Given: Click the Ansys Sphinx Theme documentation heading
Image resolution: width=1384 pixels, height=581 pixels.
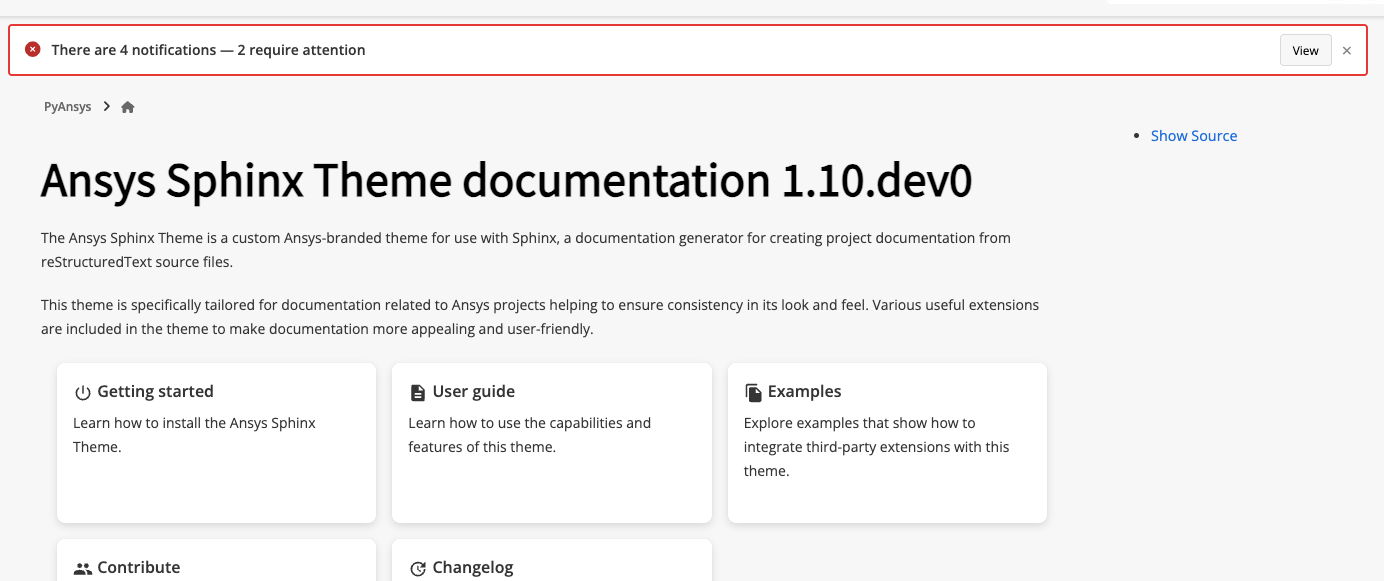Looking at the screenshot, I should 507,181.
